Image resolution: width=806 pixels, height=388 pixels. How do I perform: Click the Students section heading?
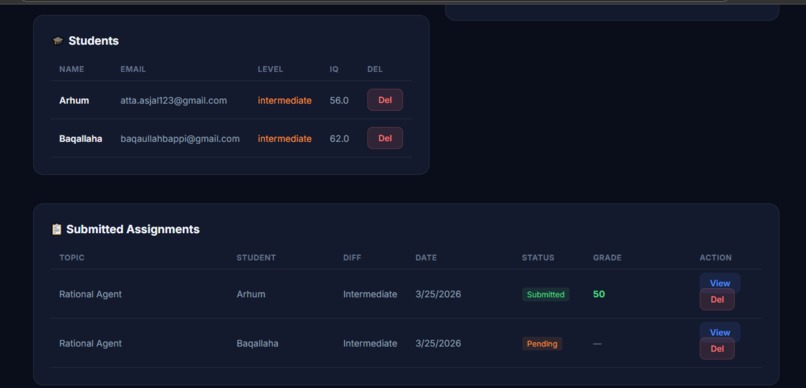coord(94,41)
